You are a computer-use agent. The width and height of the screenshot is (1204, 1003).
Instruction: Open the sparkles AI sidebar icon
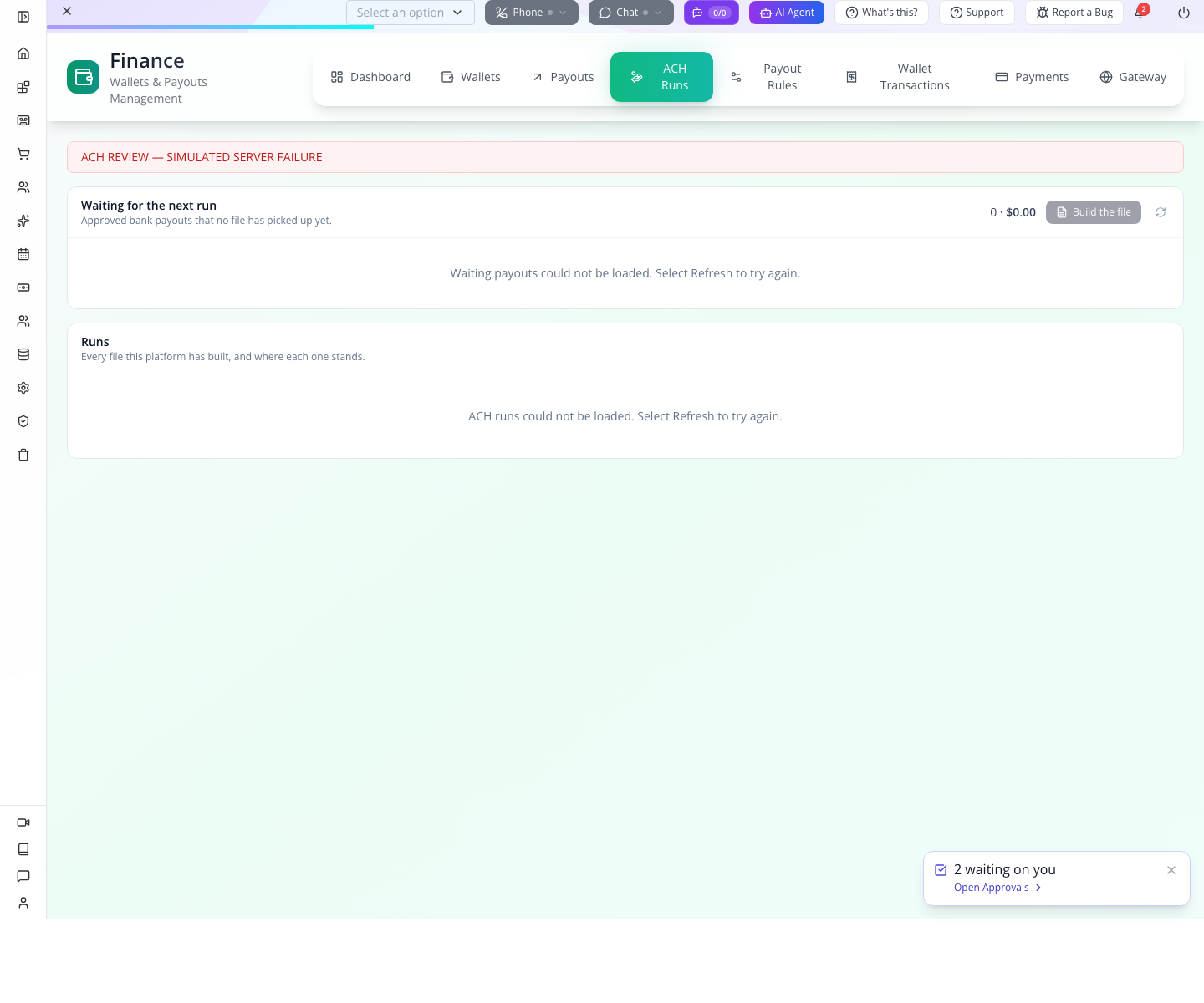23,221
